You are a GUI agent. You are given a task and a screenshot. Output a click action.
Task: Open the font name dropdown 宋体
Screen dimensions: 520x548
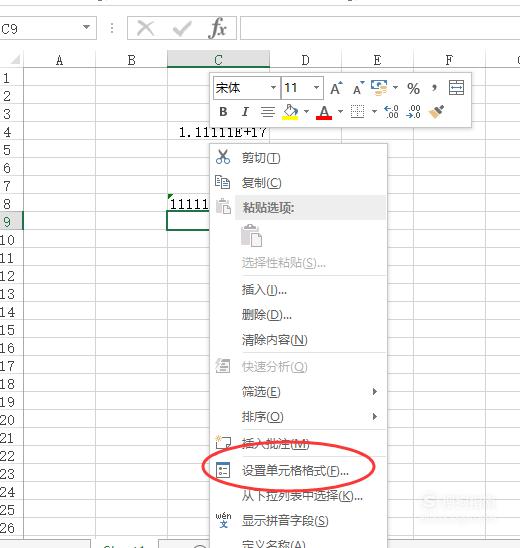point(274,87)
